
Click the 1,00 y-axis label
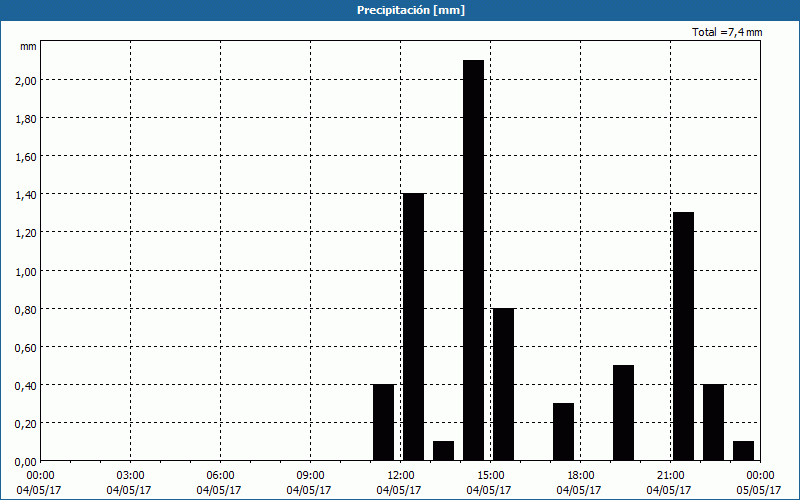[x=26, y=271]
